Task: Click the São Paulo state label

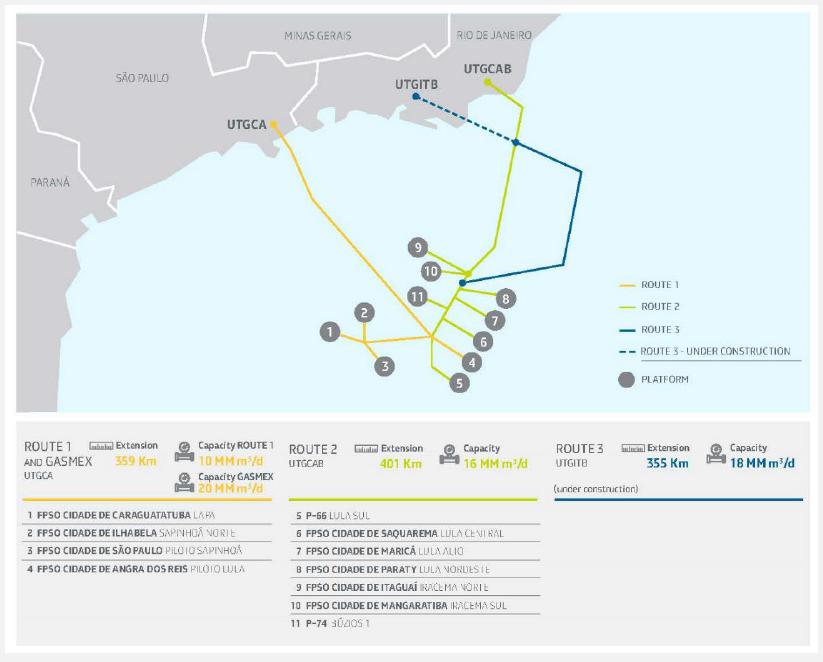Action: [x=144, y=78]
